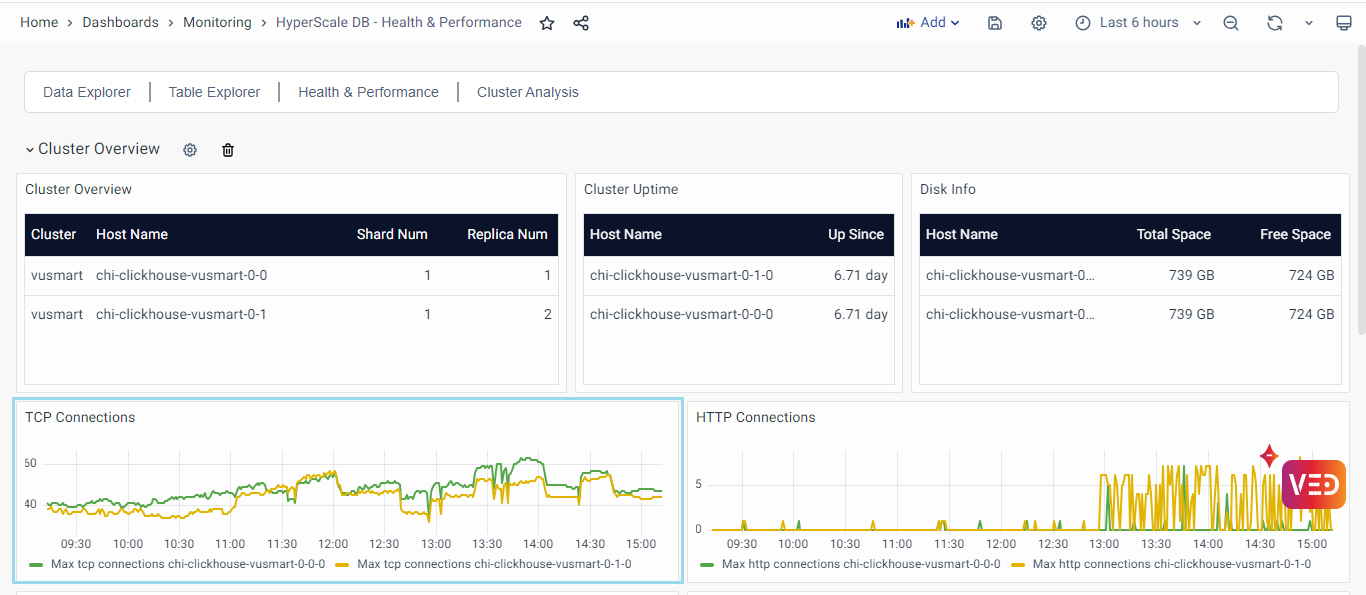Toggle TCP series chi-clickhouse-vusmart-0-0-0 in legend
The image size is (1366, 595).
[186, 564]
